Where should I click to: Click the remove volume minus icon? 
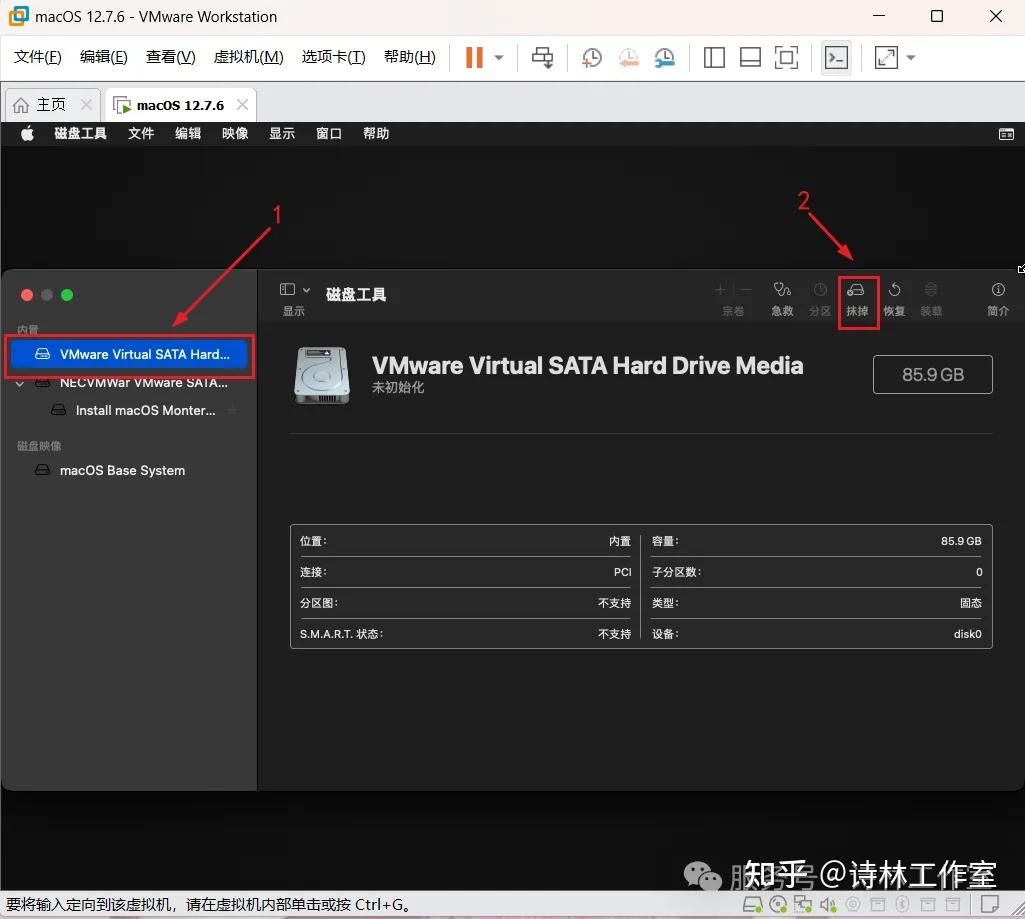click(x=746, y=290)
